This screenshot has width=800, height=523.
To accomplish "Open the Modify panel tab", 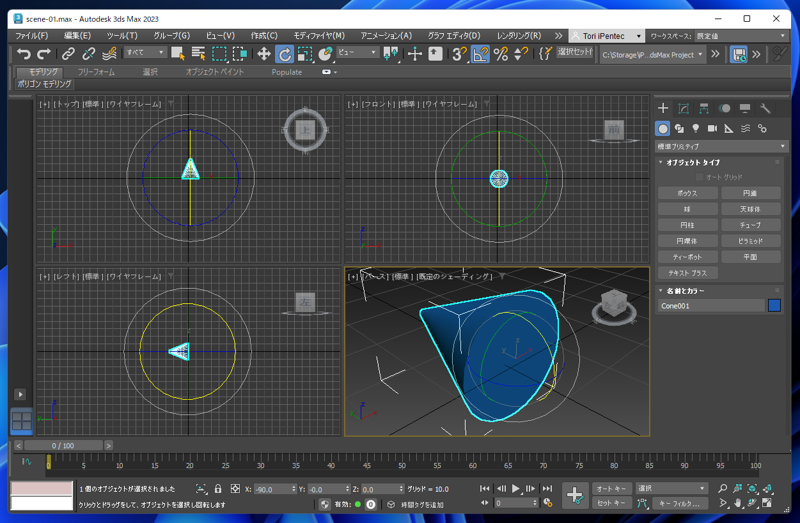I will (x=683, y=108).
